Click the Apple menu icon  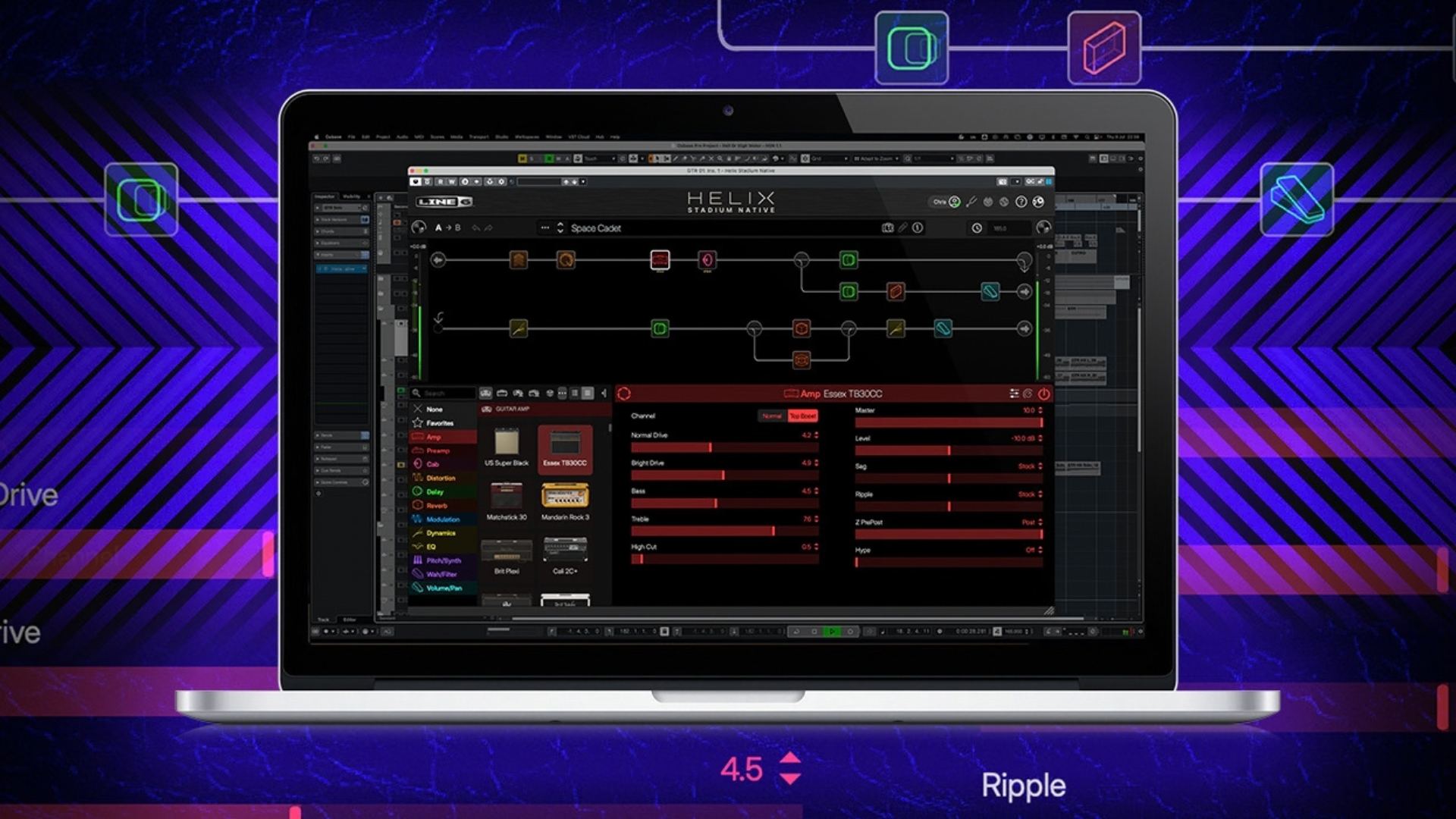click(x=317, y=137)
